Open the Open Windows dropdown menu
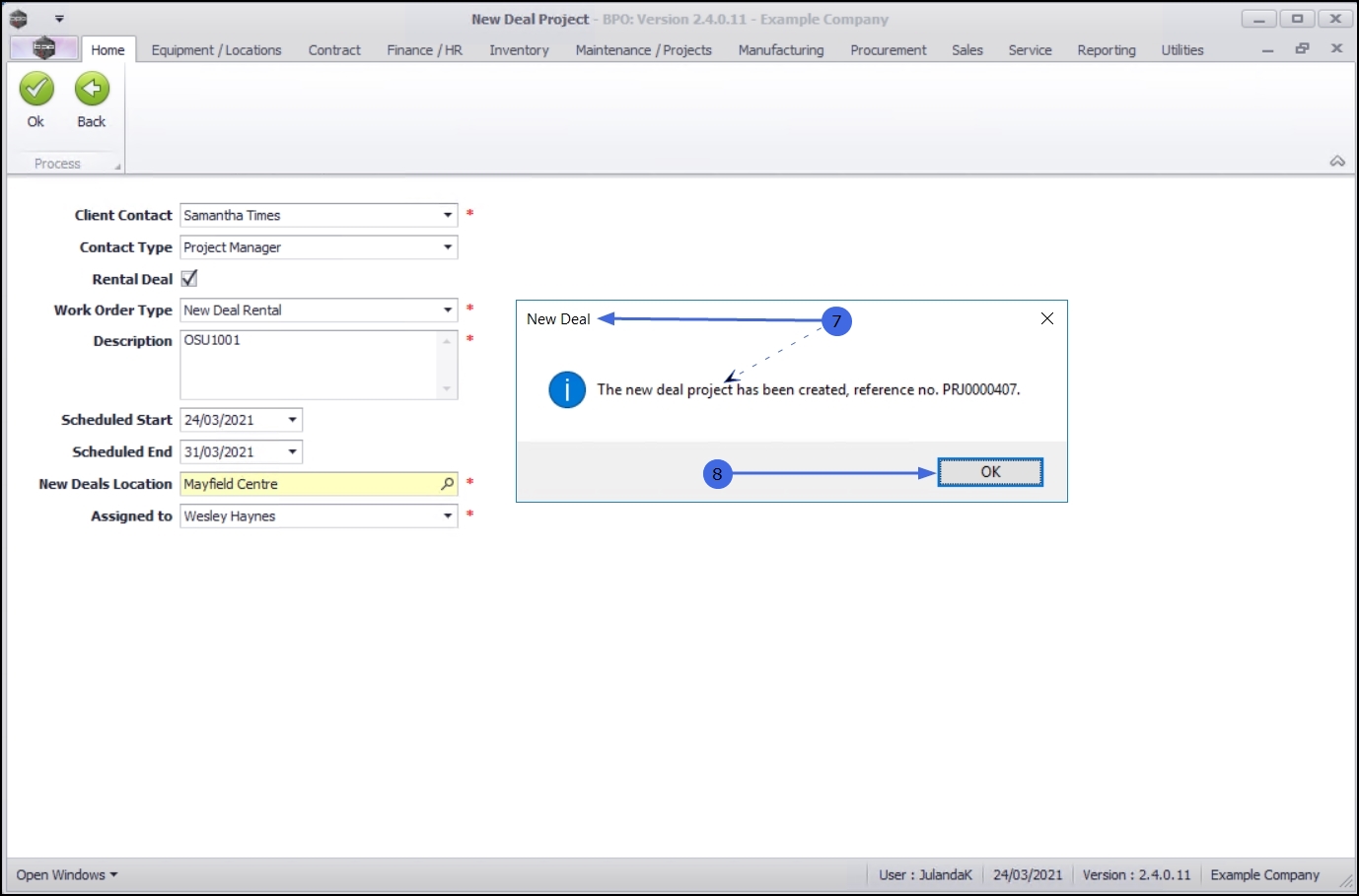The width and height of the screenshot is (1359, 896). point(67,875)
